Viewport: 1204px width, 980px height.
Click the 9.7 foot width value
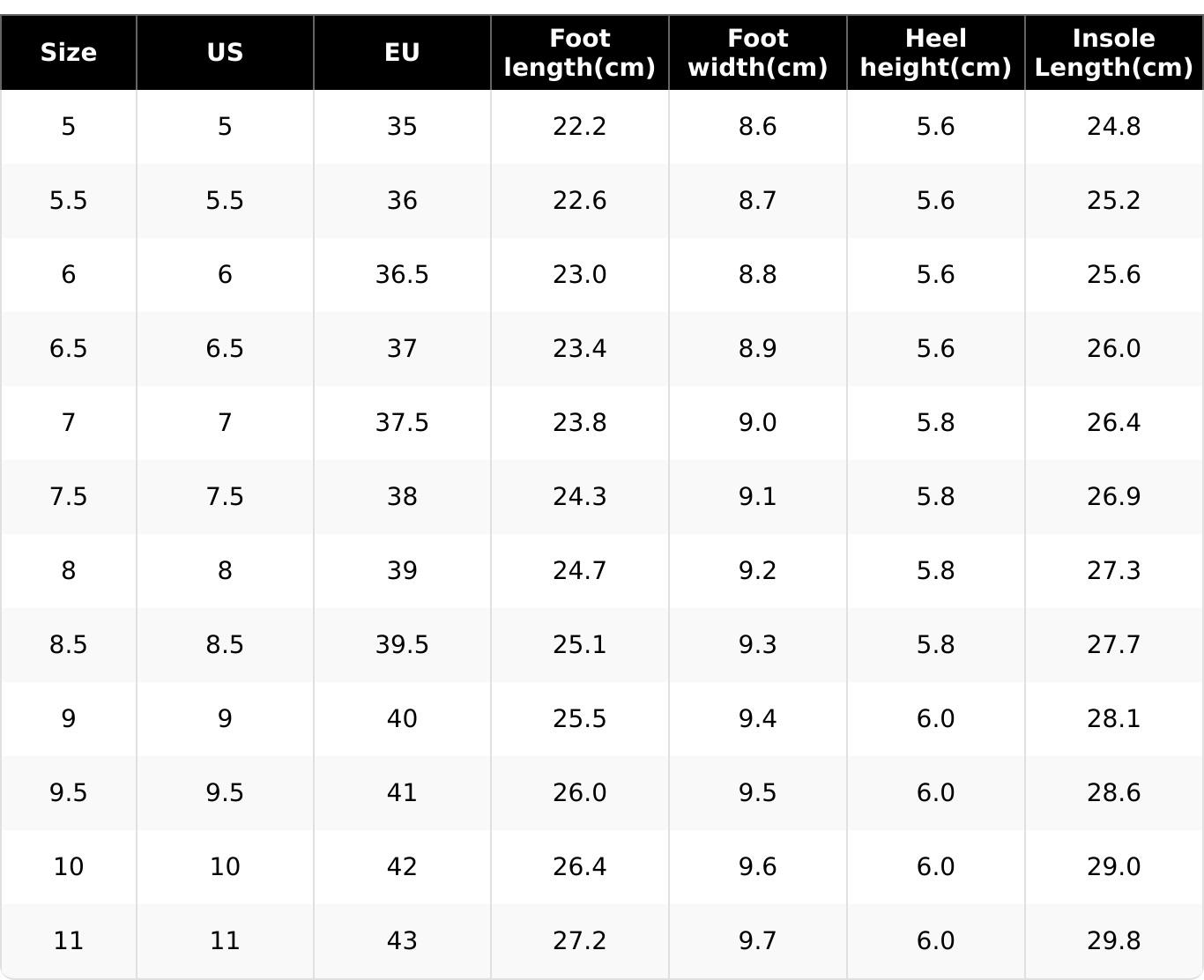tap(758, 941)
